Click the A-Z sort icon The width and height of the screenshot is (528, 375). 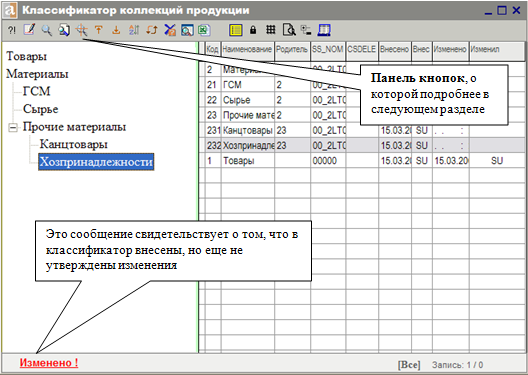click(134, 30)
